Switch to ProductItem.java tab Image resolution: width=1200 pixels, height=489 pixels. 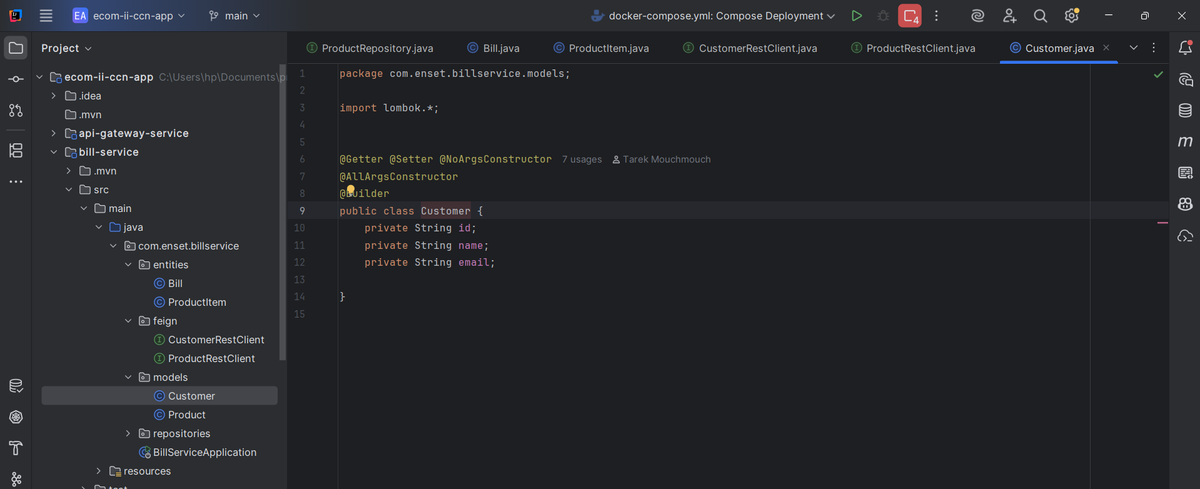click(601, 48)
